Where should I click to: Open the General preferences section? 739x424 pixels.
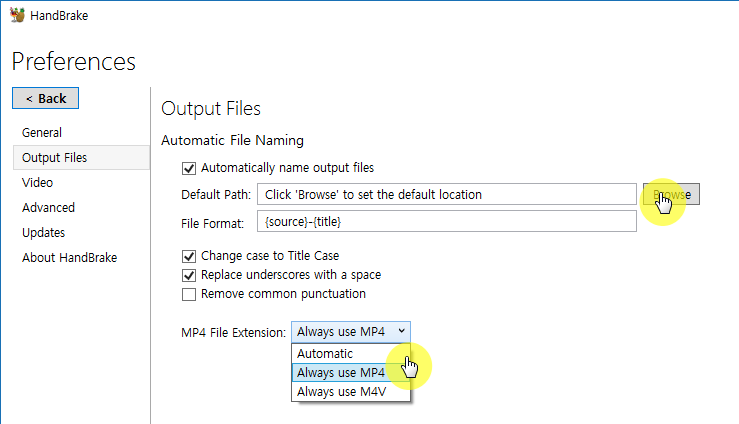click(41, 132)
